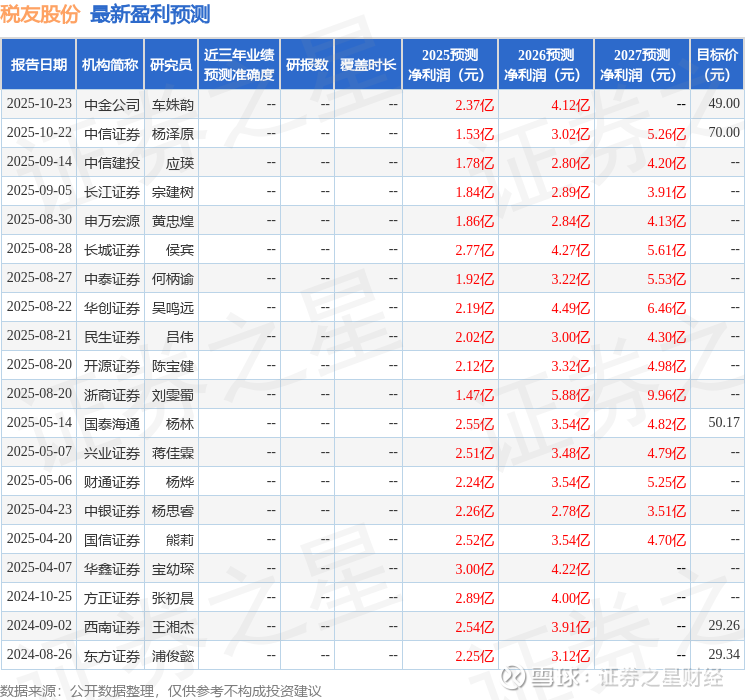
Task: Click the target price 70.00
Action: tap(724, 133)
